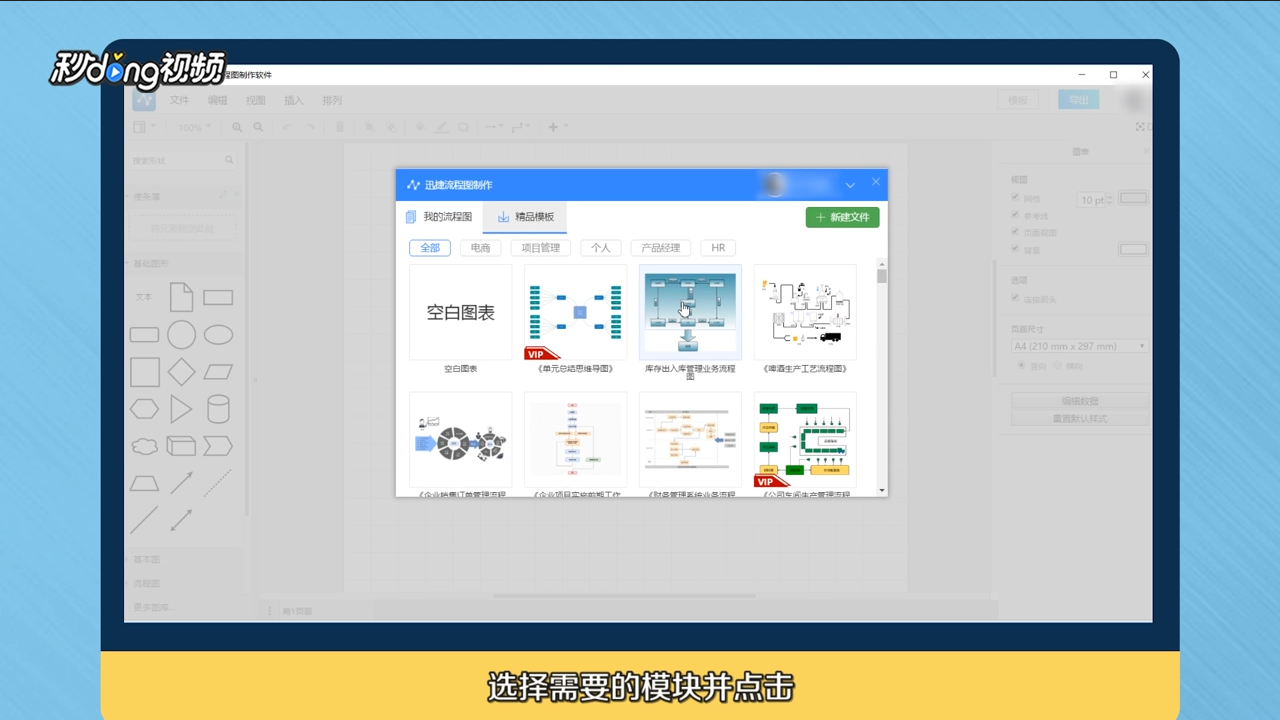Click the 导出 export button

(x=1078, y=100)
